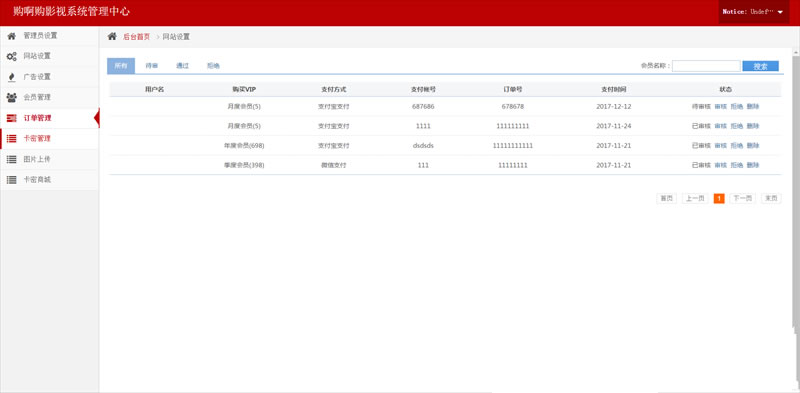Select the 拒绝 filter tab
The height and width of the screenshot is (393, 800).
point(213,66)
